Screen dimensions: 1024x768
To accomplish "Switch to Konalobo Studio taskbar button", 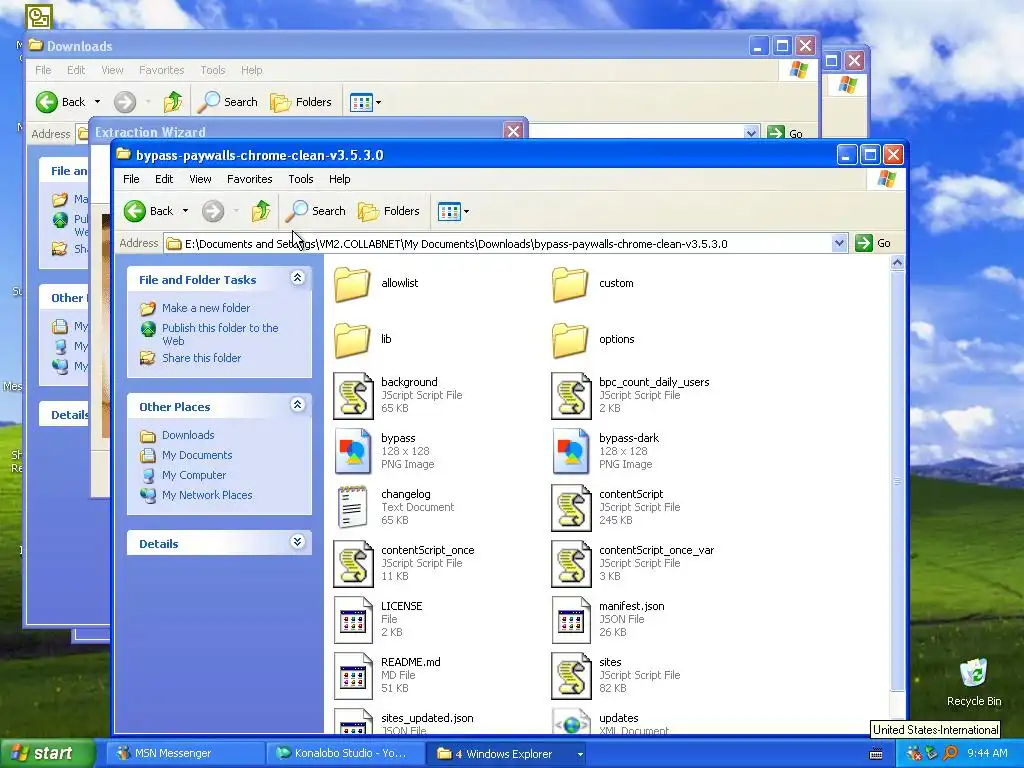I will coord(345,754).
